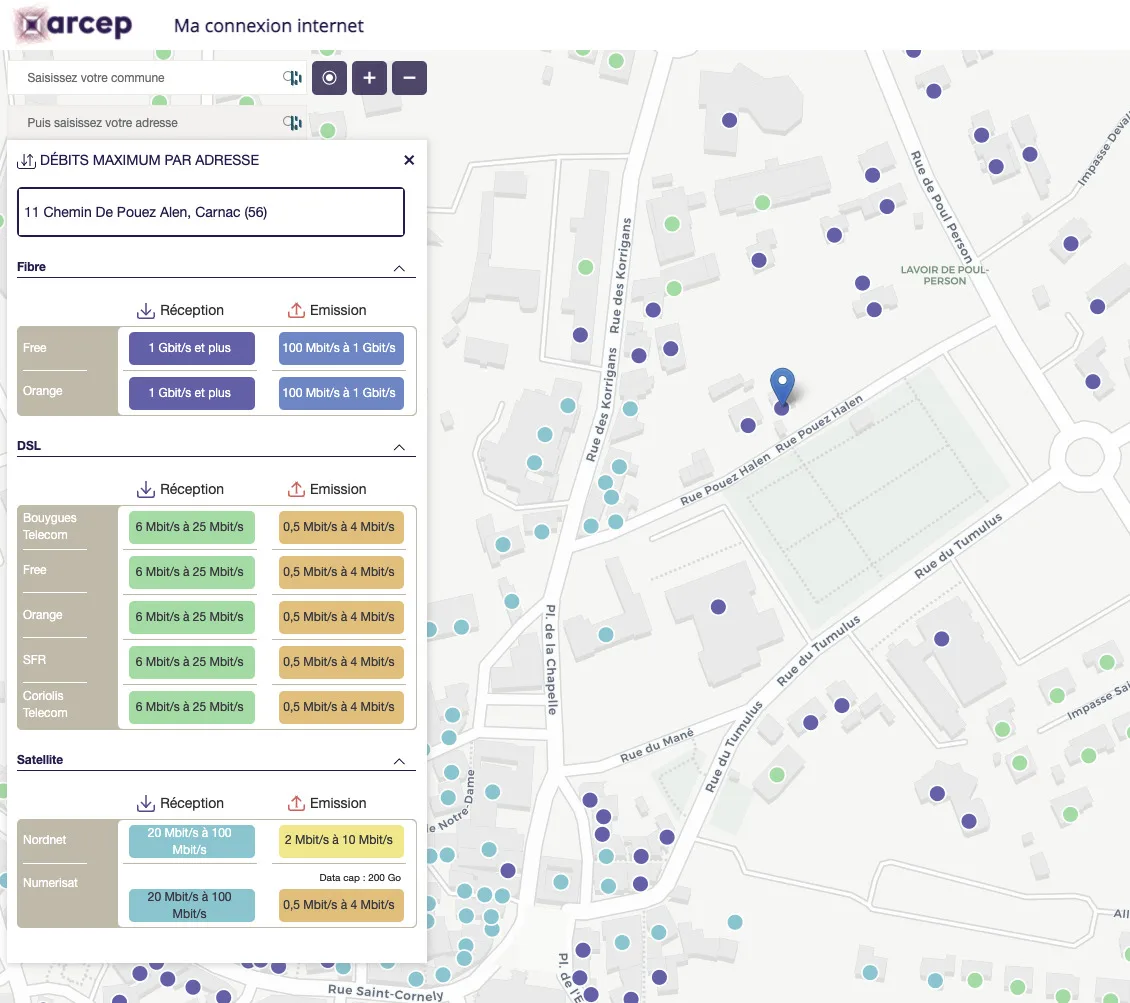Collapse the DSL section
Image resolution: width=1130 pixels, height=1003 pixels.
coord(399,447)
